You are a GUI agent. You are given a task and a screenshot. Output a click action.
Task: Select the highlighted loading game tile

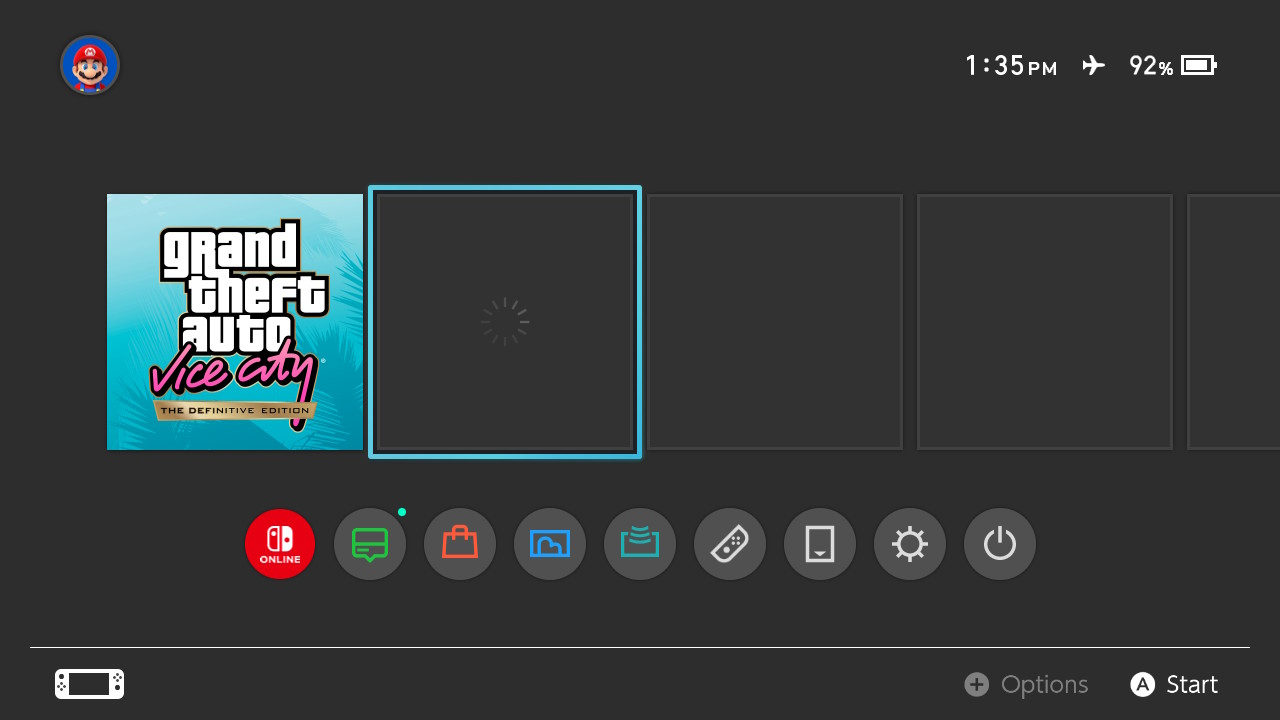click(505, 322)
